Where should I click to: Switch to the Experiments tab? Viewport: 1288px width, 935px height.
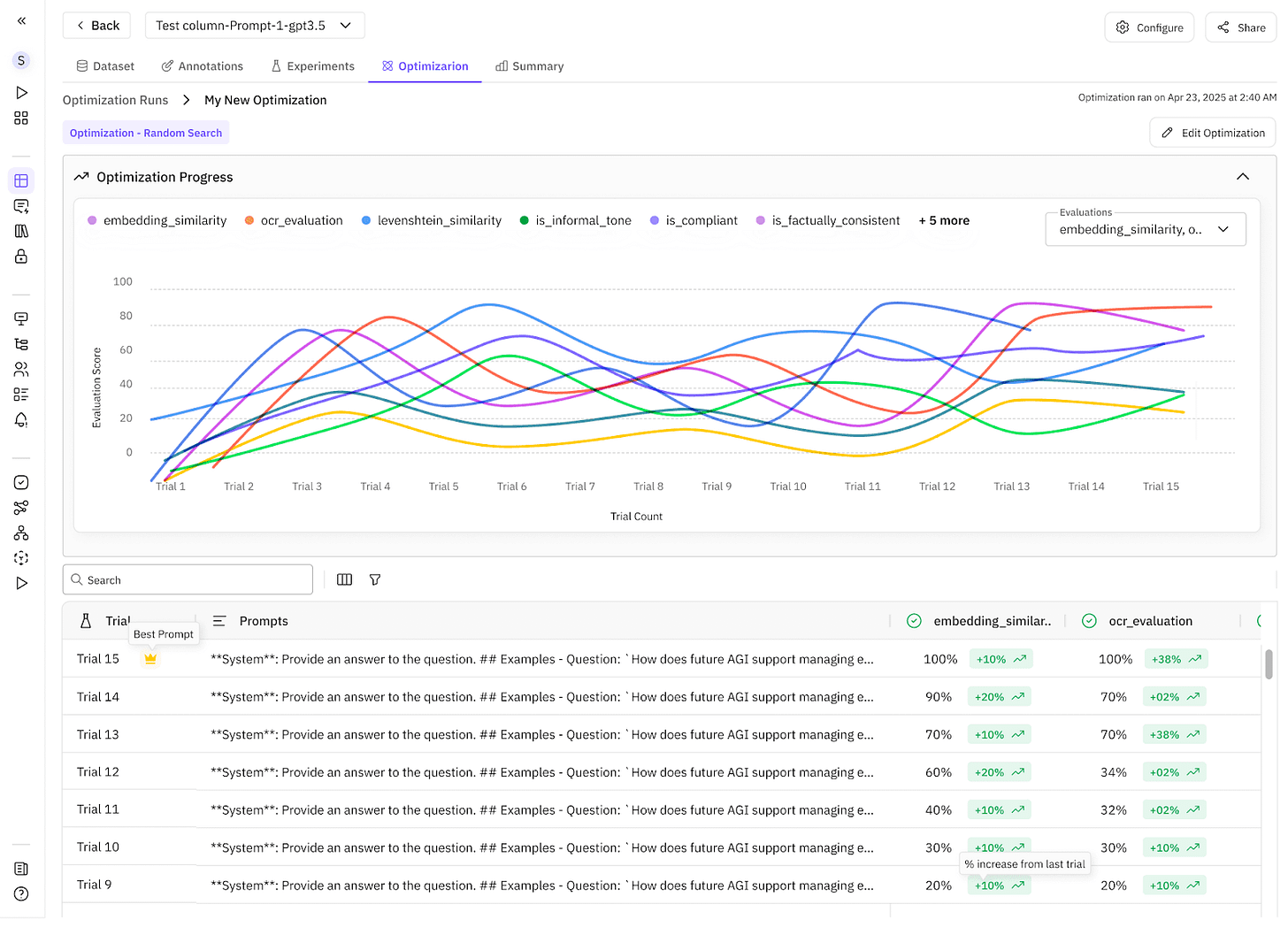[x=313, y=65]
